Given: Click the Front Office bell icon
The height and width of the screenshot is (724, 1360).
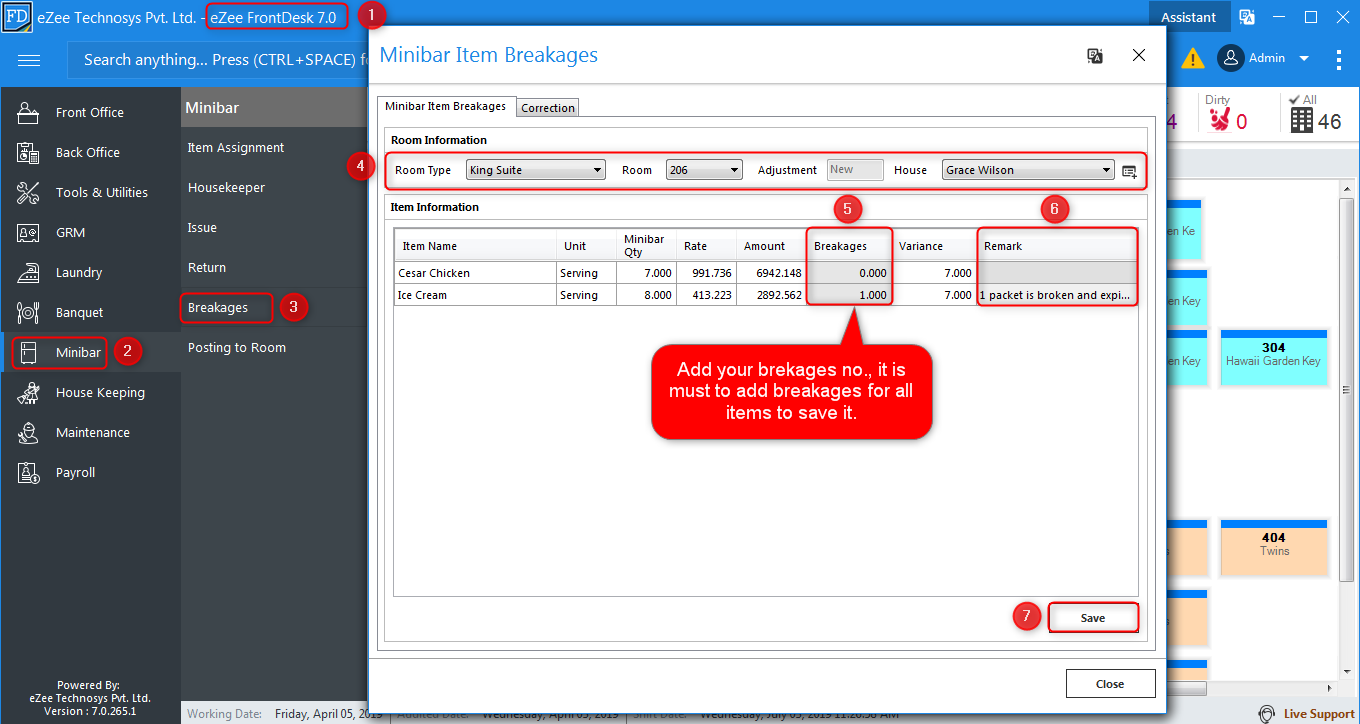Looking at the screenshot, I should pos(28,113).
